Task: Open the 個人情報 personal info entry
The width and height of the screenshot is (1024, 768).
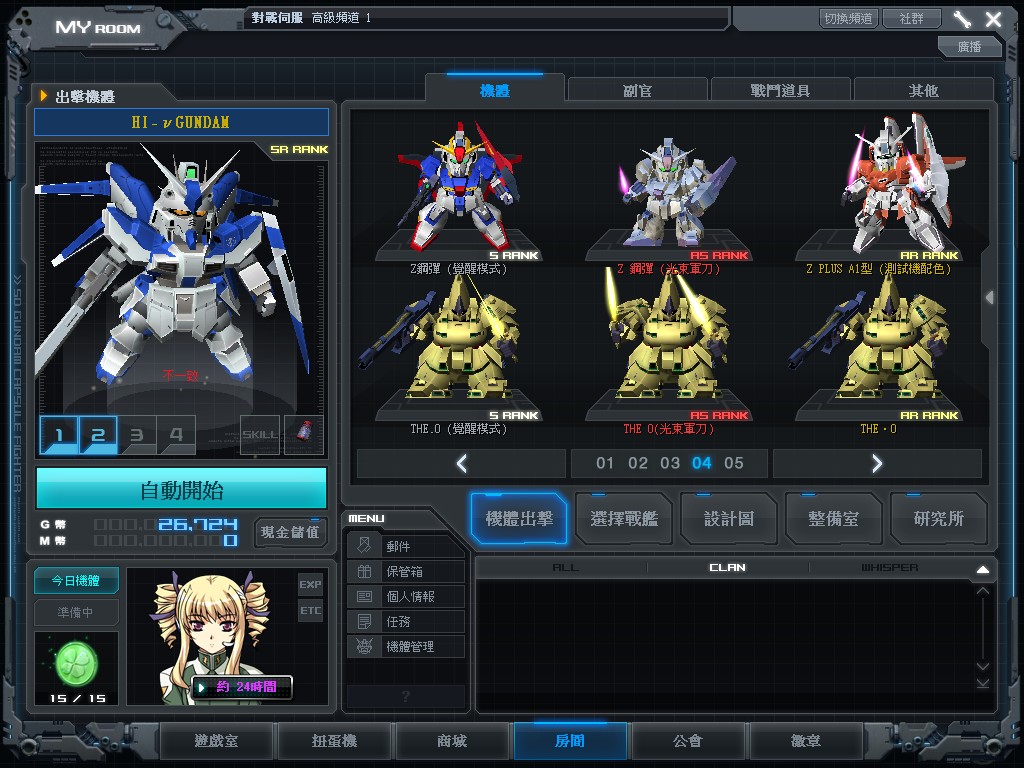Action: (406, 596)
